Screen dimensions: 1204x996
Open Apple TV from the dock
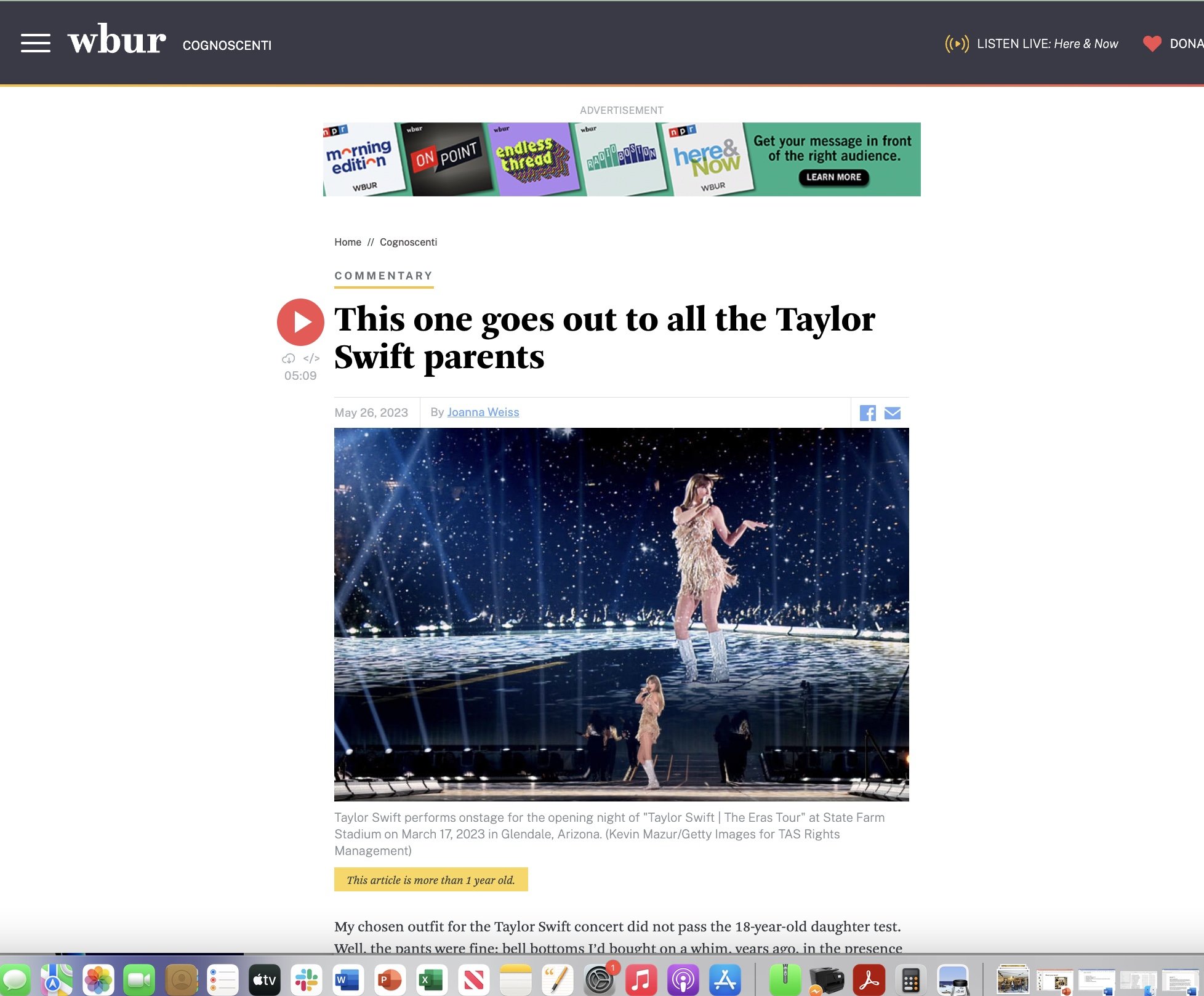[x=265, y=979]
